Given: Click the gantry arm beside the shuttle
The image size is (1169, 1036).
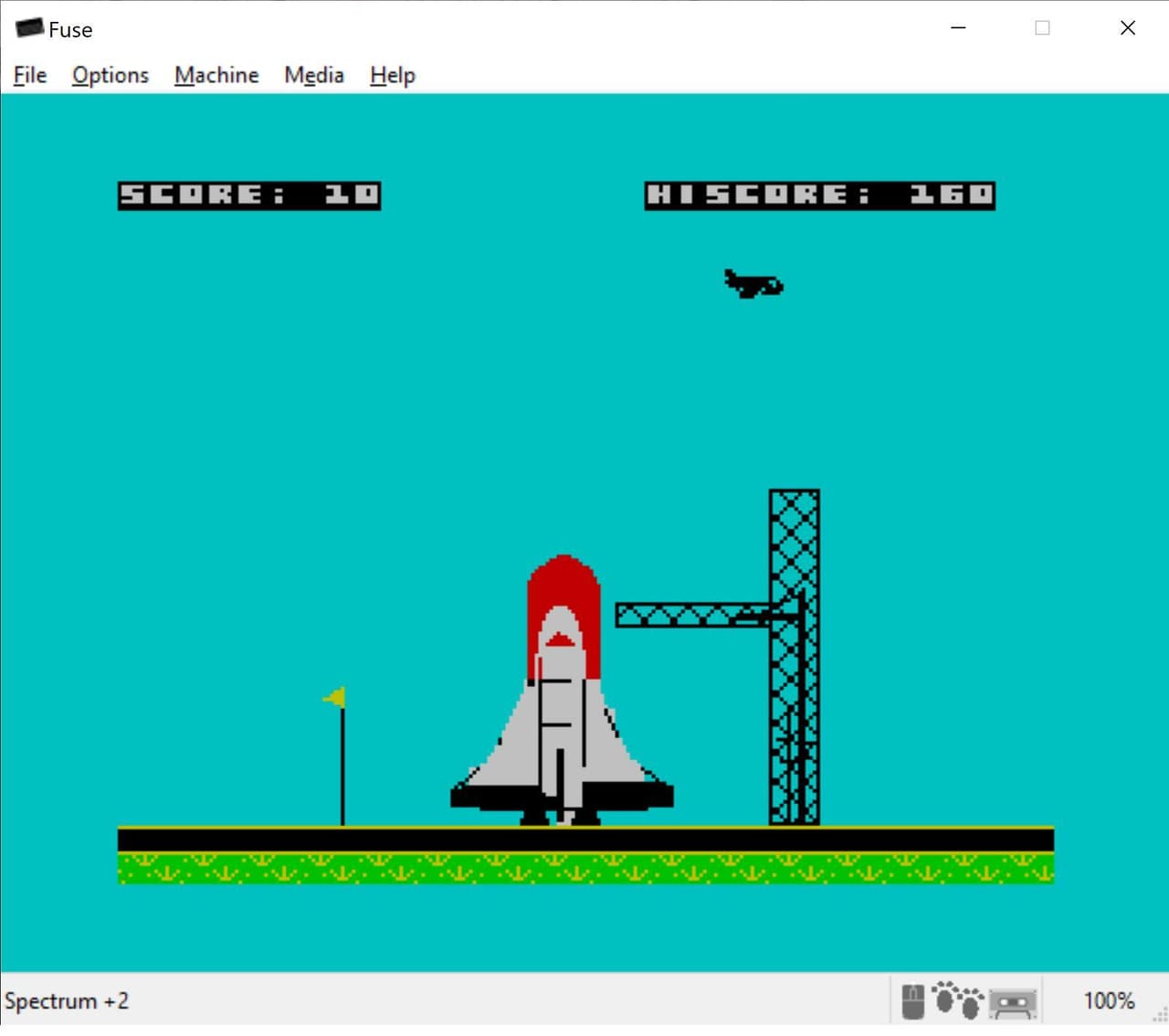Looking at the screenshot, I should pos(693,615).
